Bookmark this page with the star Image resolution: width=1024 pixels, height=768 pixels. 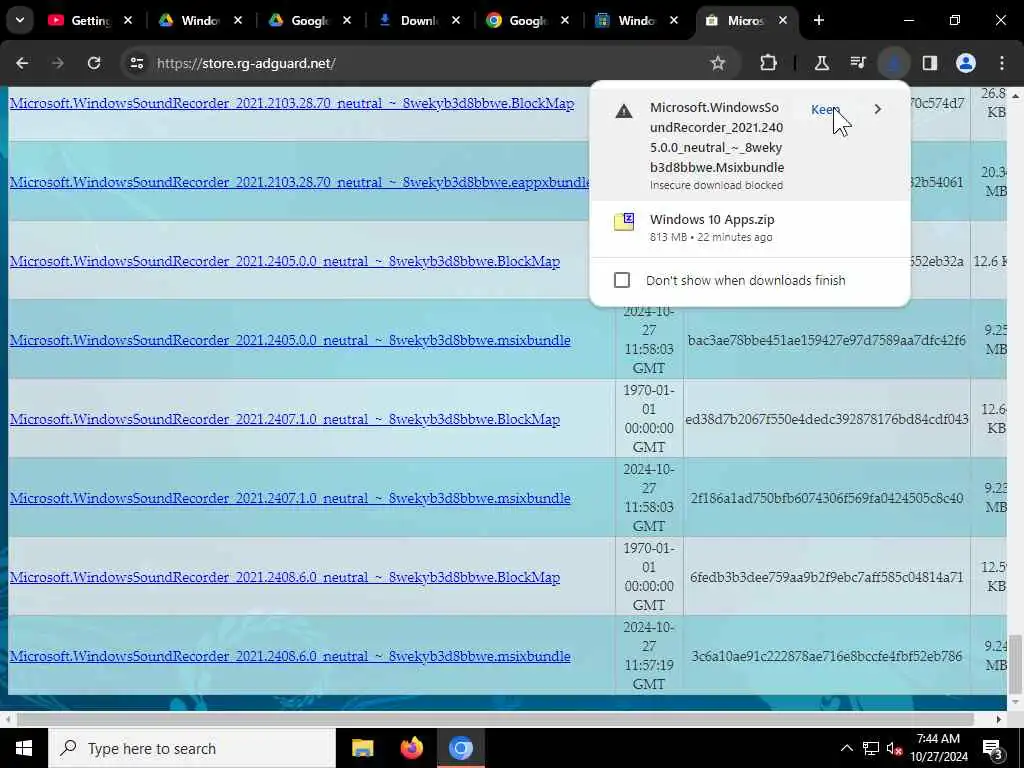coord(718,63)
